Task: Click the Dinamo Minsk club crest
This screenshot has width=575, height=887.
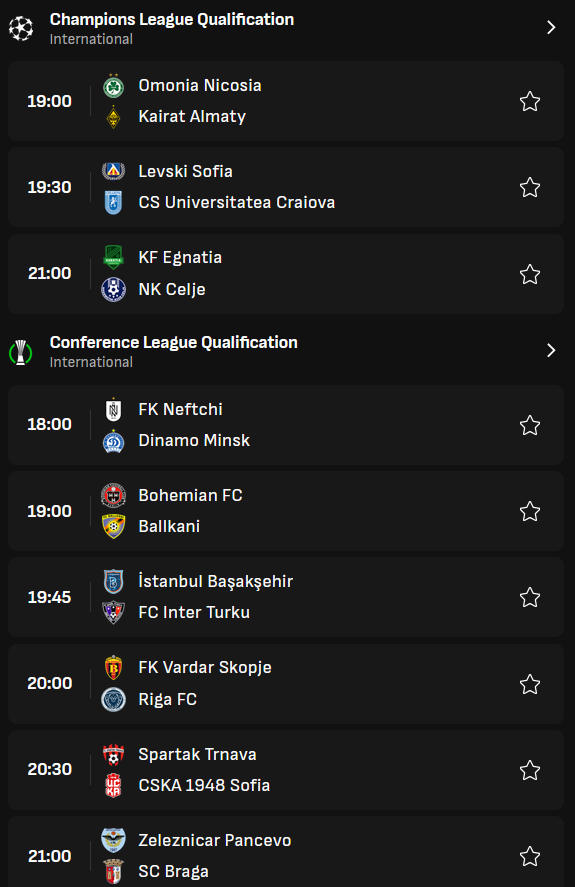Action: click(113, 441)
